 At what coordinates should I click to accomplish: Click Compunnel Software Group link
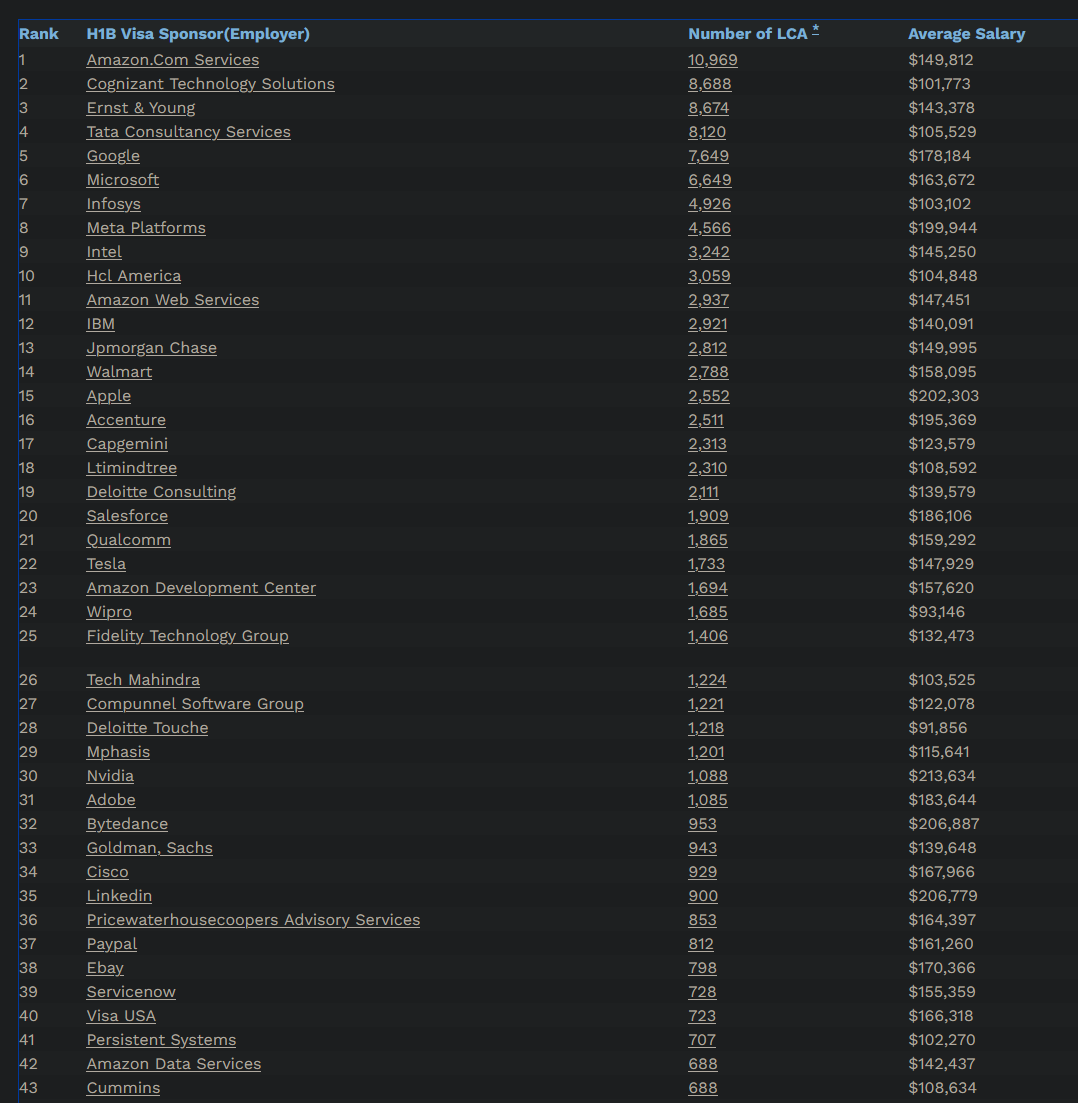click(195, 703)
